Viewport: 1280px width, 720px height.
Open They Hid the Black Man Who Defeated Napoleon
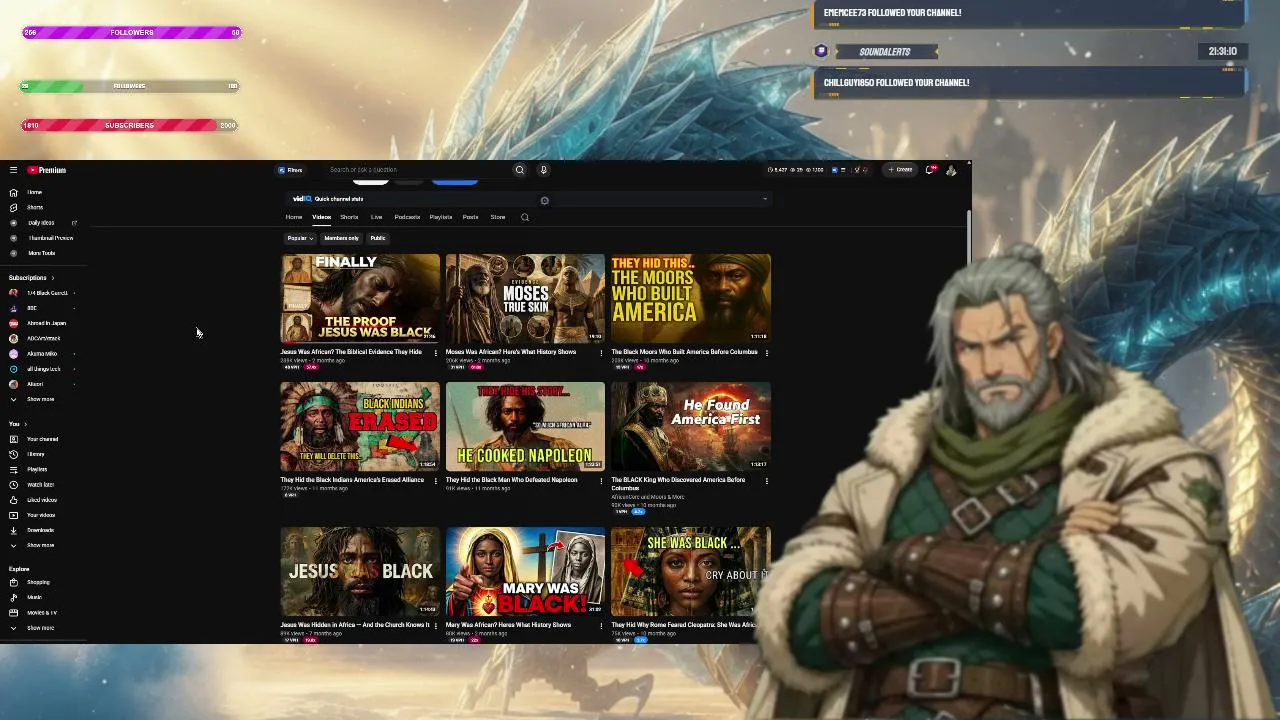512,480
